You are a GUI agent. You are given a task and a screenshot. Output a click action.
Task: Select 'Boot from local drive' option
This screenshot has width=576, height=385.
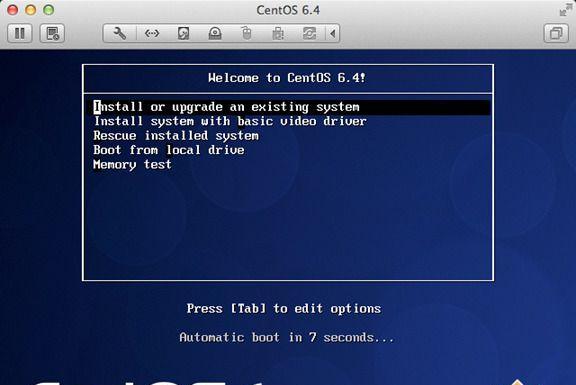pos(169,150)
